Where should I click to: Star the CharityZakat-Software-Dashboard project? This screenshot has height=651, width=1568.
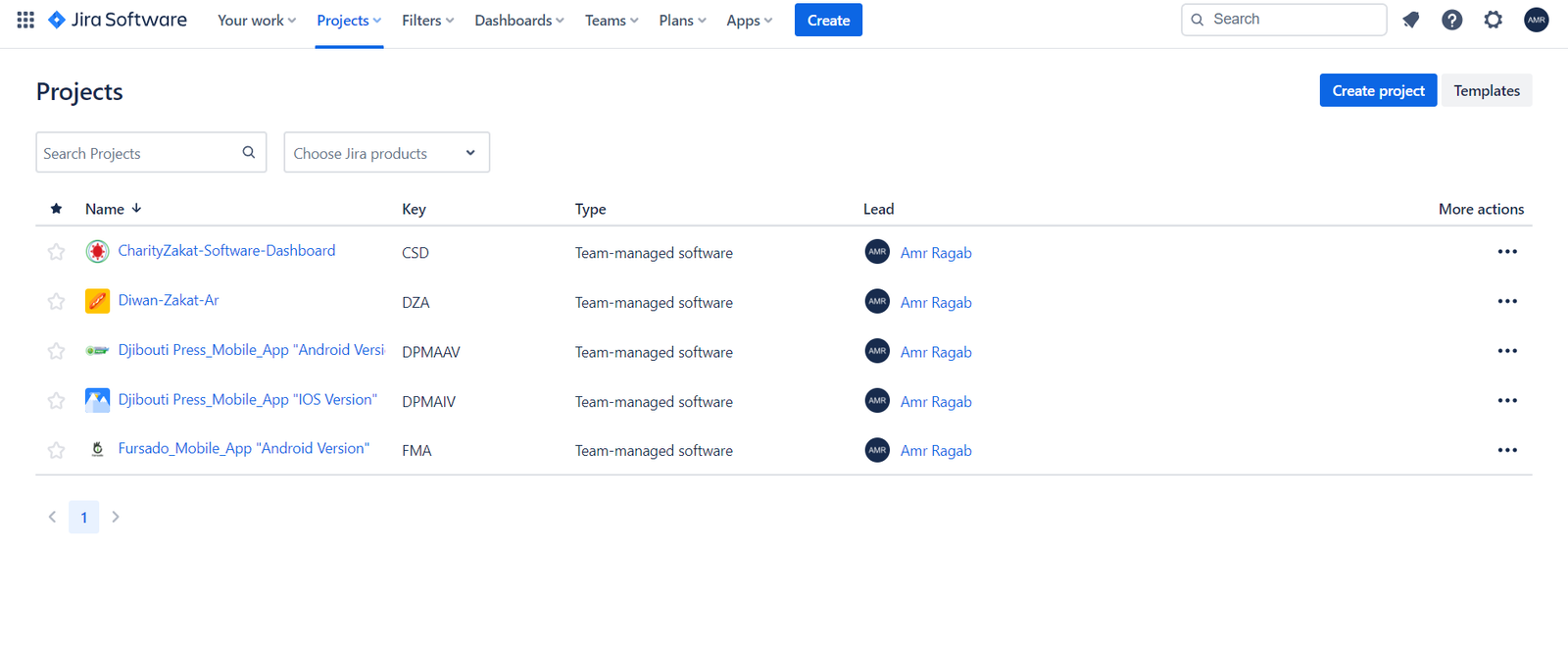[56, 252]
